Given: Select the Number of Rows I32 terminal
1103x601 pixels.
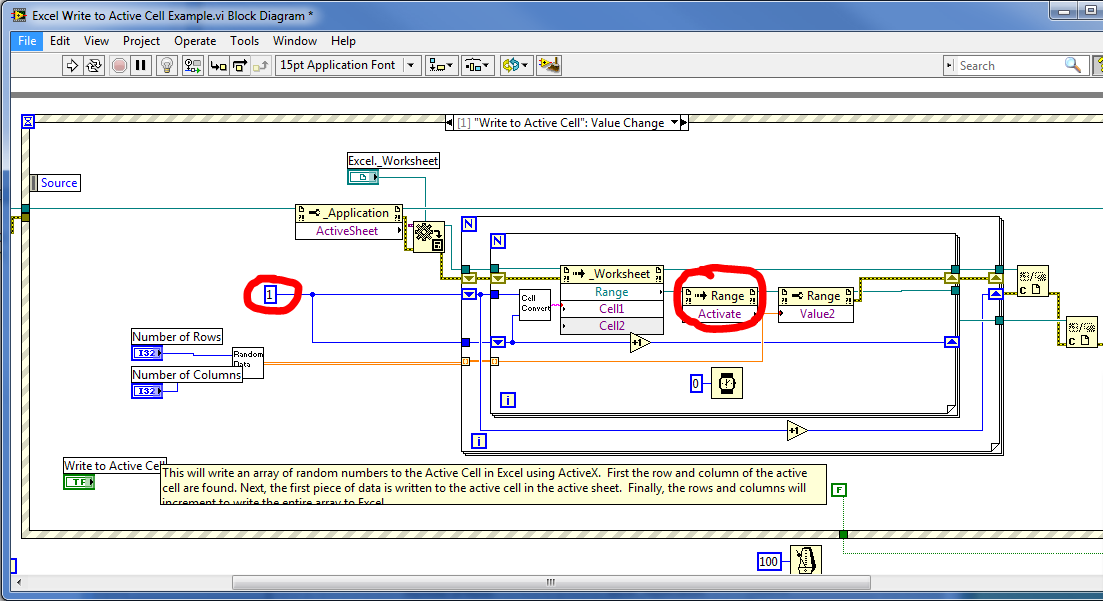Looking at the screenshot, I should tap(147, 353).
